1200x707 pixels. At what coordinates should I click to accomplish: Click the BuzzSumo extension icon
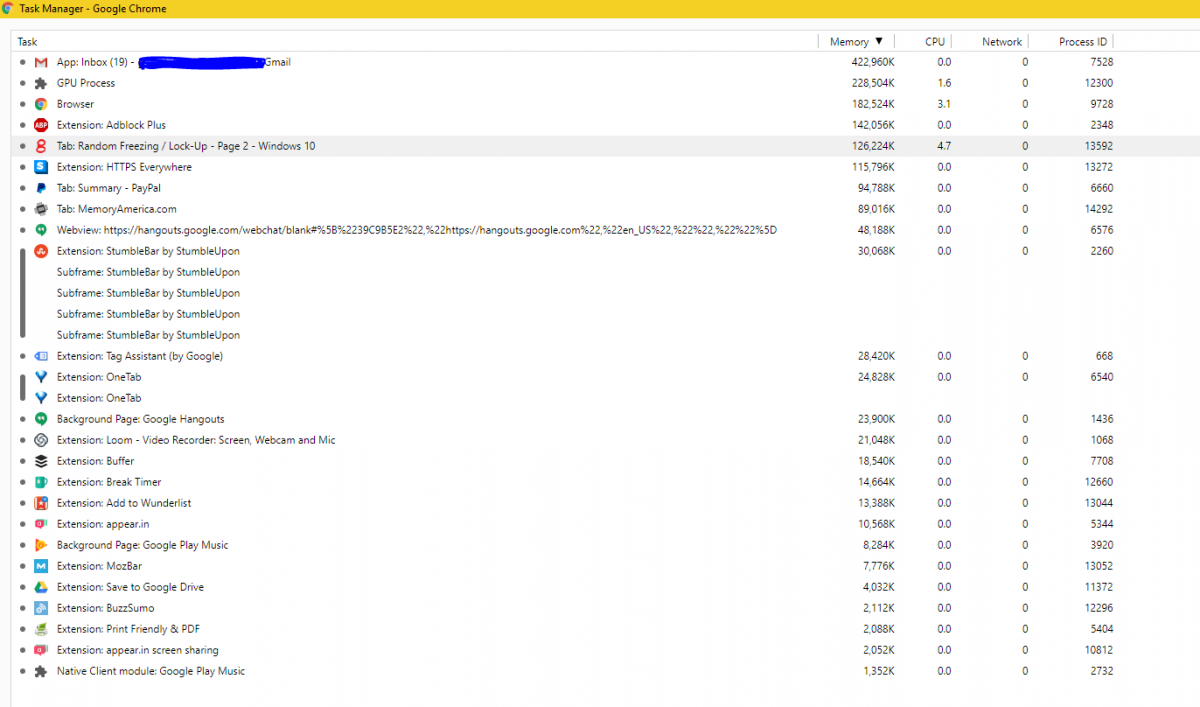[x=41, y=608]
